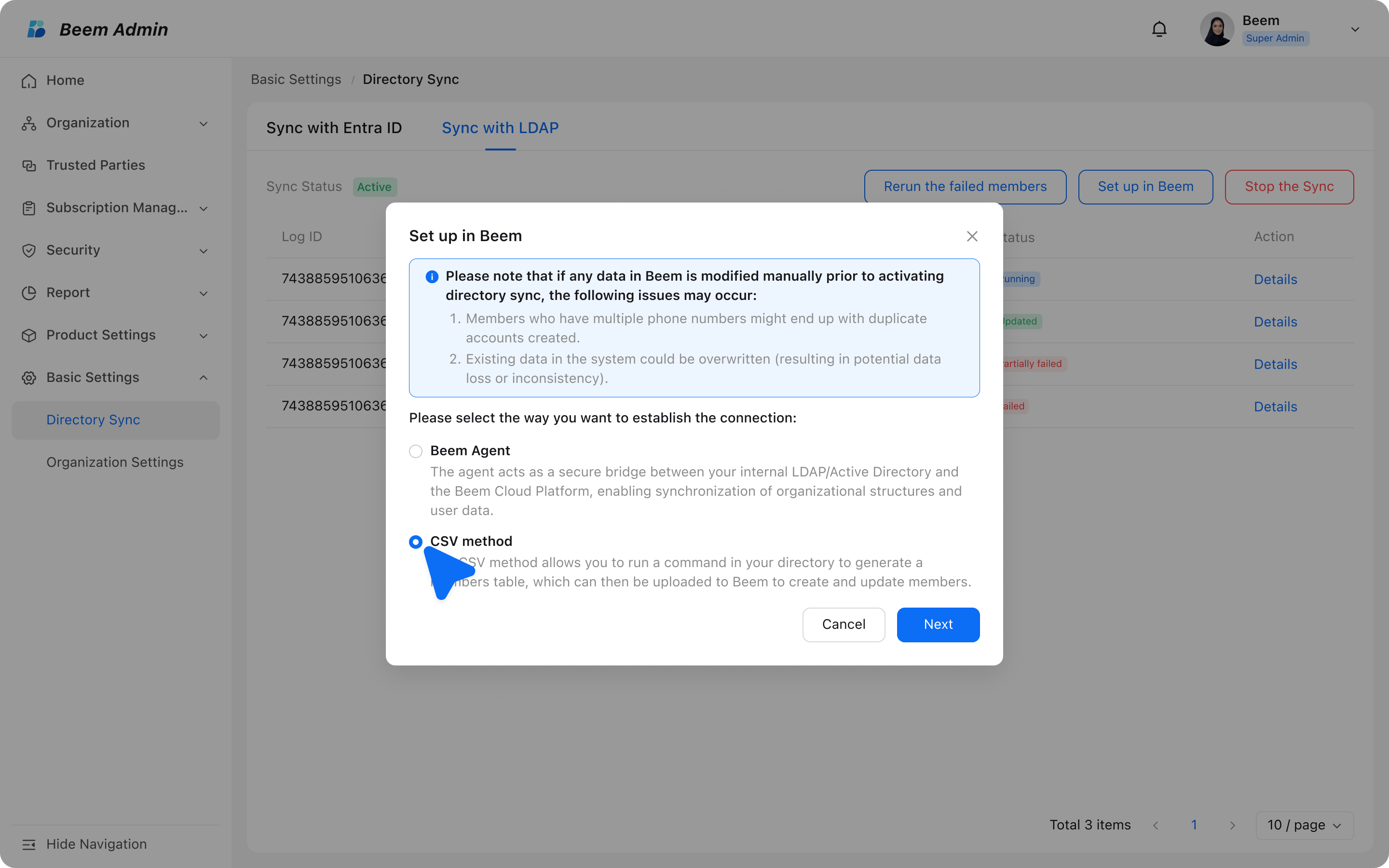Select the CSV method radio option
This screenshot has width=1389, height=868.
pos(416,542)
